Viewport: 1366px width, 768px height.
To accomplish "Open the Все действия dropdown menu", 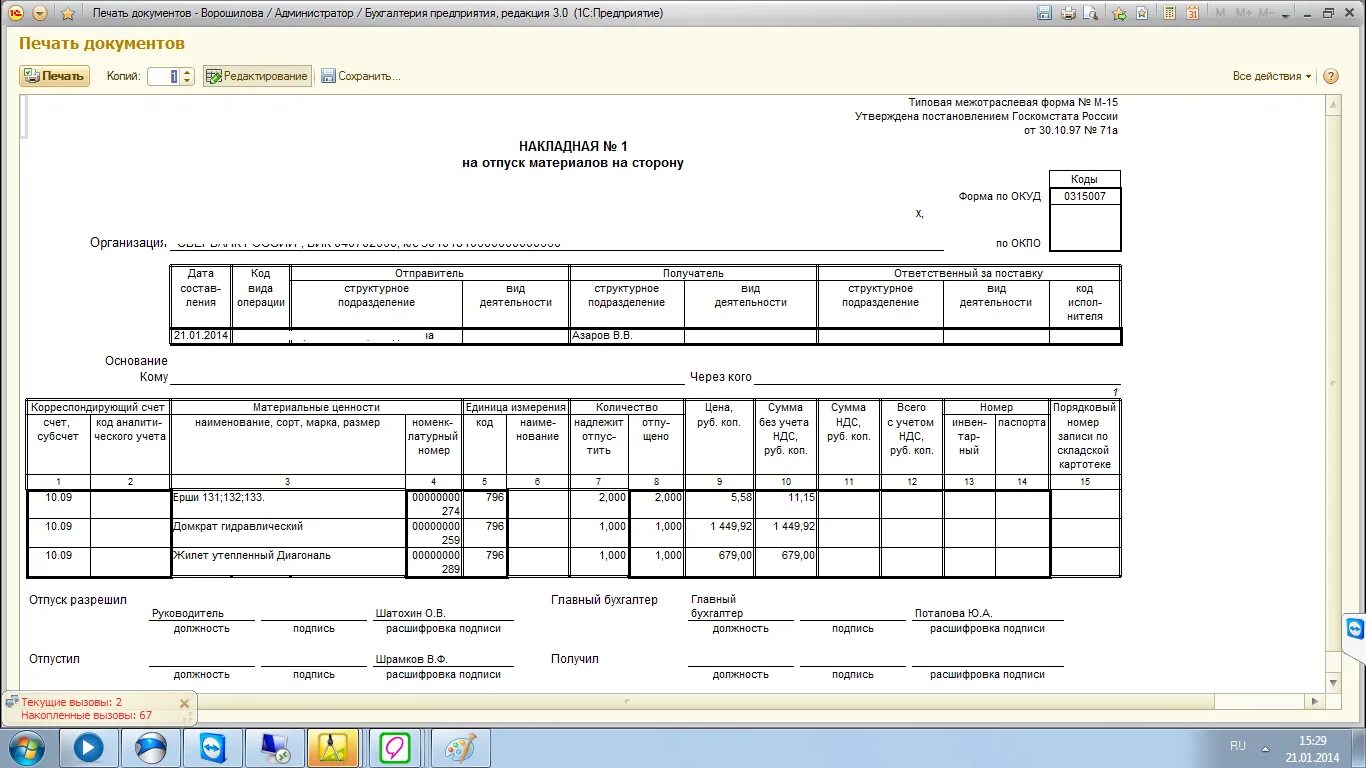I will coord(1272,76).
